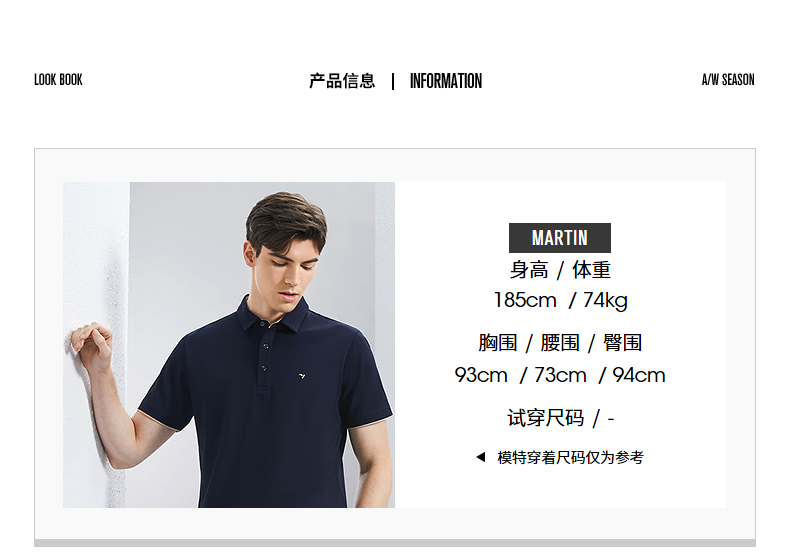This screenshot has width=790, height=553.
Task: Click the black left-pointing triangle icon
Action: tap(481, 457)
